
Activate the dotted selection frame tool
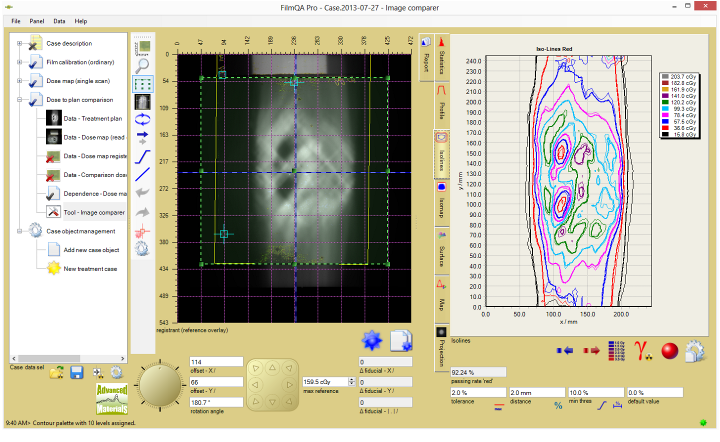click(x=142, y=84)
